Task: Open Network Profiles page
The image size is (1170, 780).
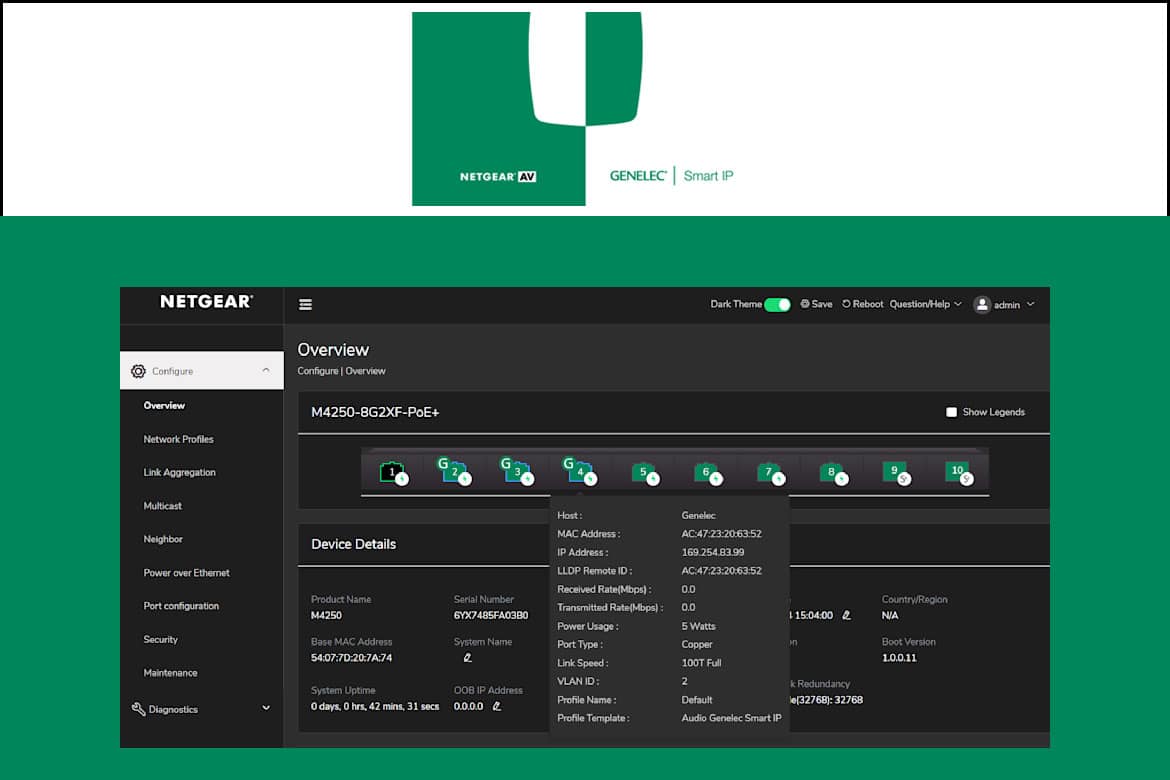Action: coord(179,439)
